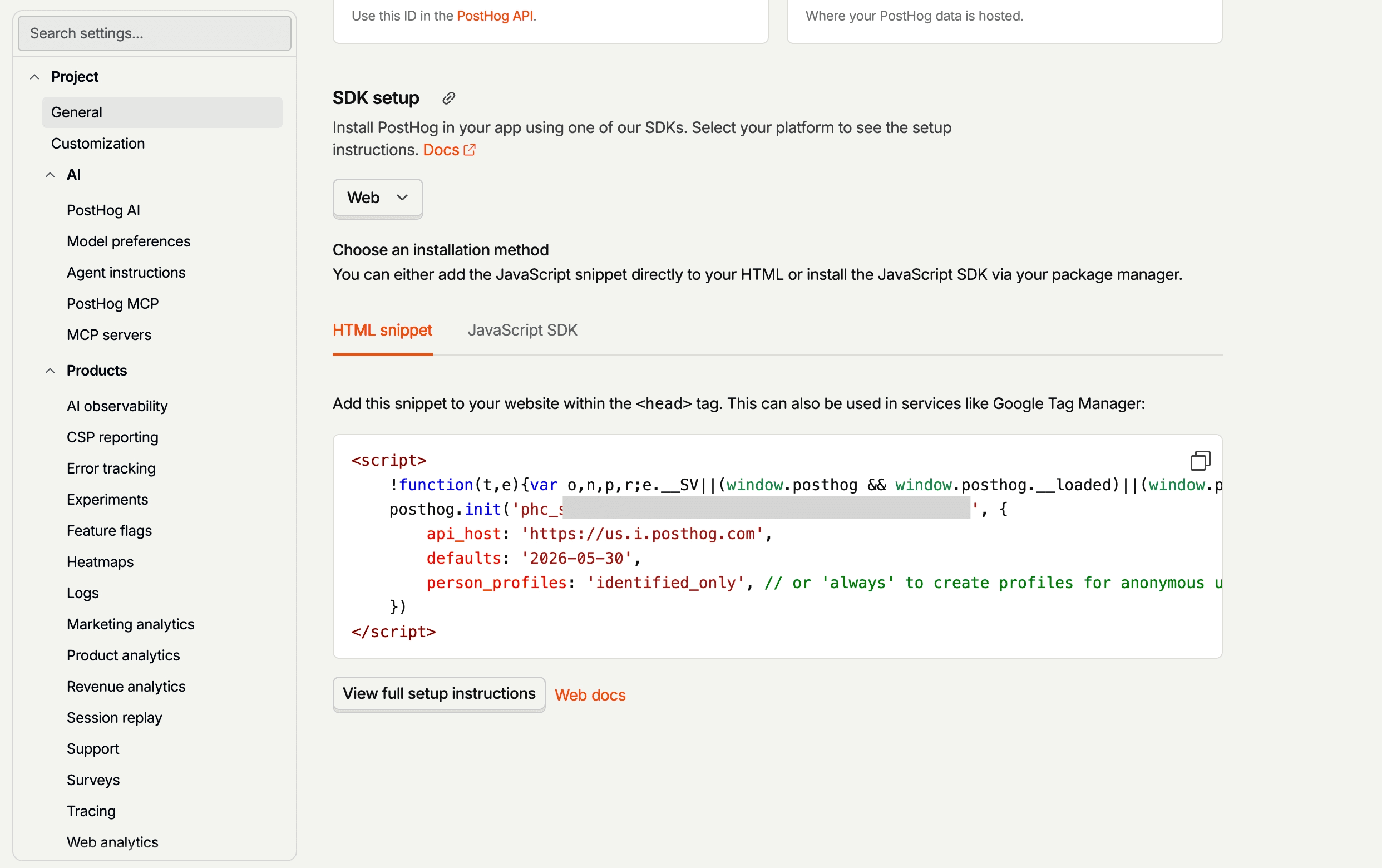Open Marketing analytics settings
Screen dimensions: 1382x868
(x=170, y=624)
